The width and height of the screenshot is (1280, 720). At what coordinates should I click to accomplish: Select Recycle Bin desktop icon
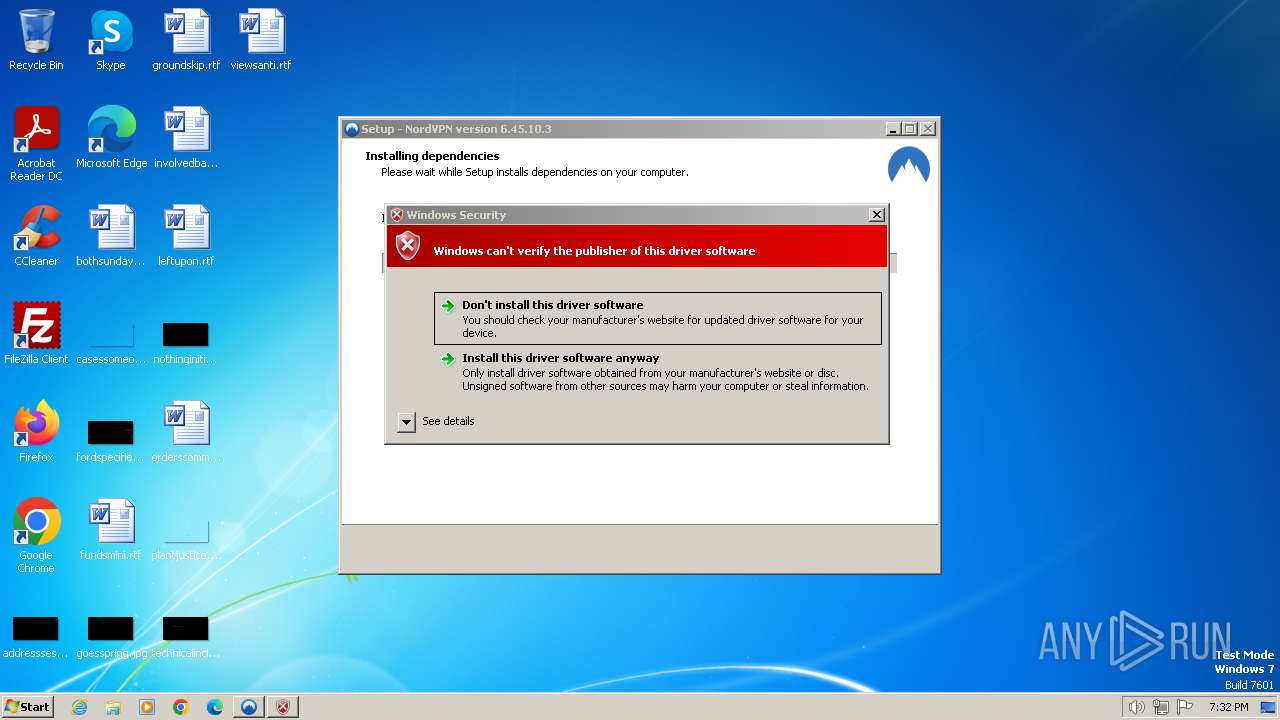(36, 40)
